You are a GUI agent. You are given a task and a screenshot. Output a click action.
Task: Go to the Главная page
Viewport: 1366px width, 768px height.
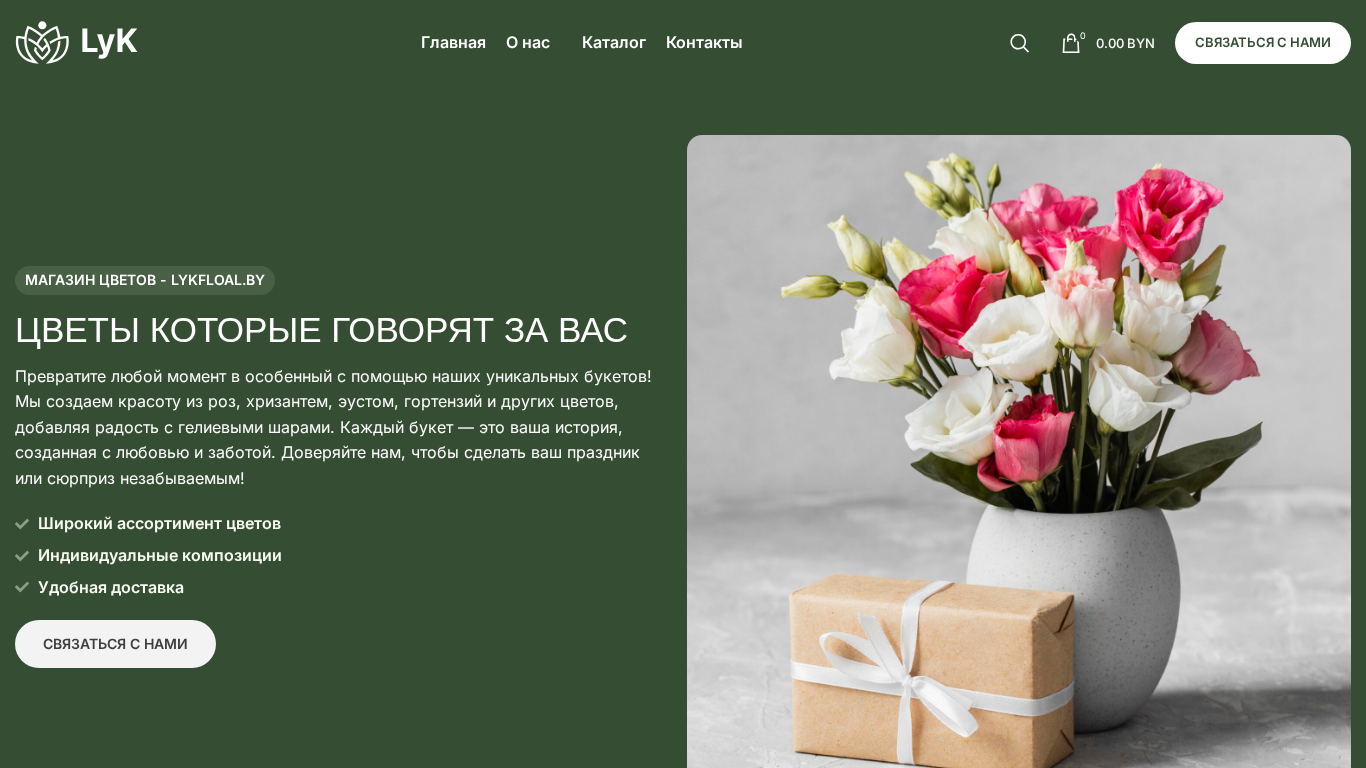click(453, 42)
